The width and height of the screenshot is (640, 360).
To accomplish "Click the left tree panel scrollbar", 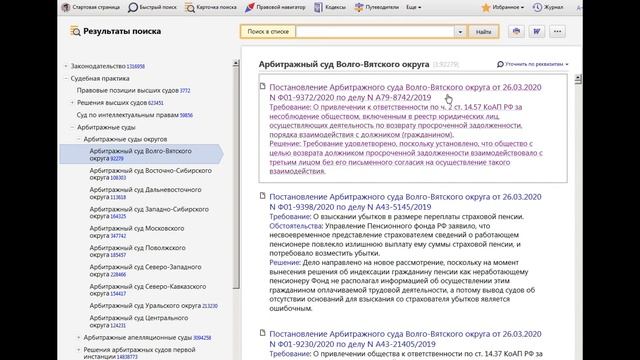I will click(x=236, y=178).
